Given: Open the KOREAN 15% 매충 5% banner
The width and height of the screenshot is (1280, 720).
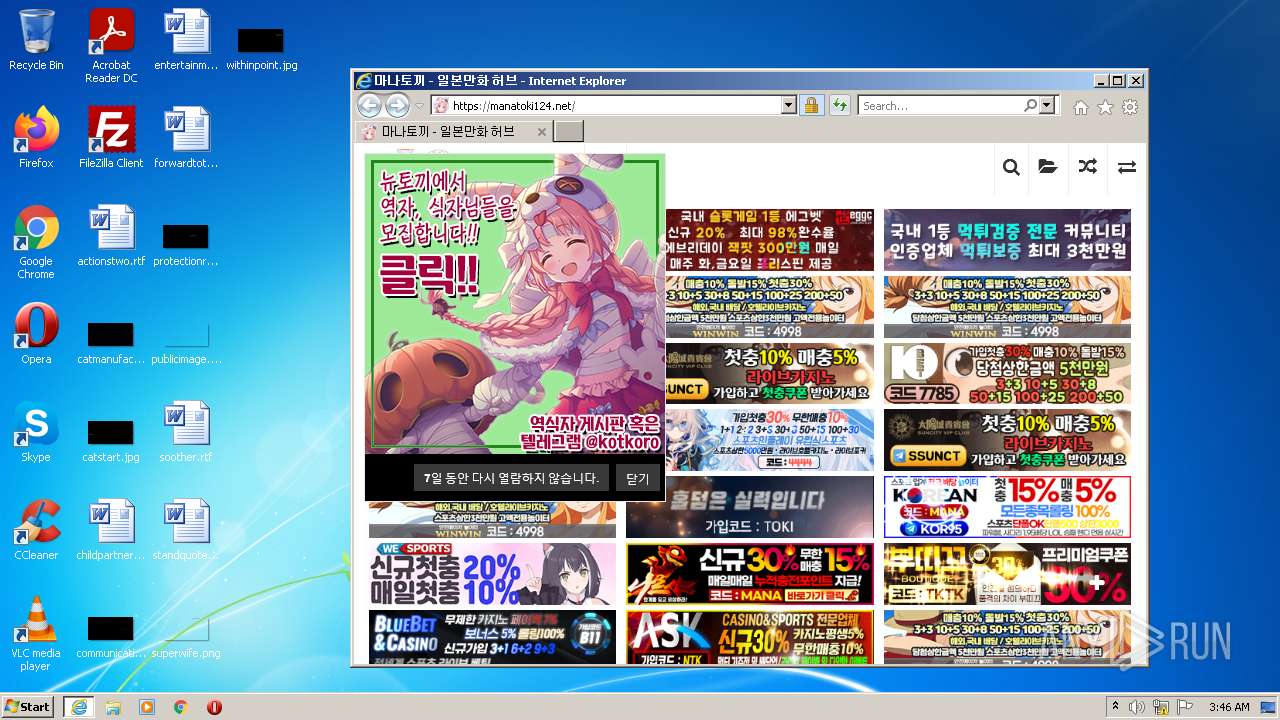Looking at the screenshot, I should click(x=1007, y=507).
